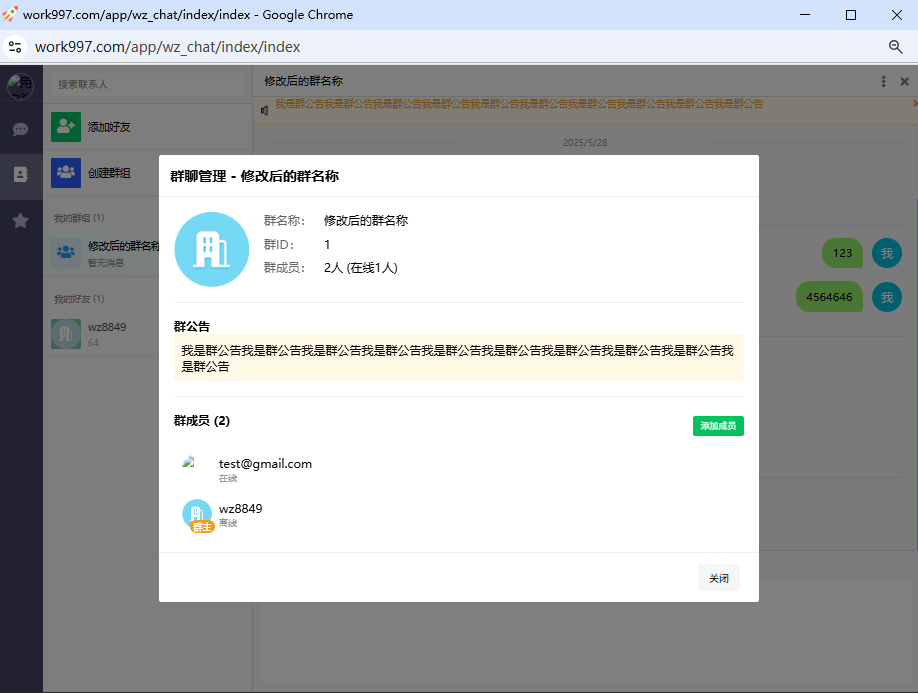
Task: Click 我 avatar beside 123 message
Action: pyautogui.click(x=887, y=253)
